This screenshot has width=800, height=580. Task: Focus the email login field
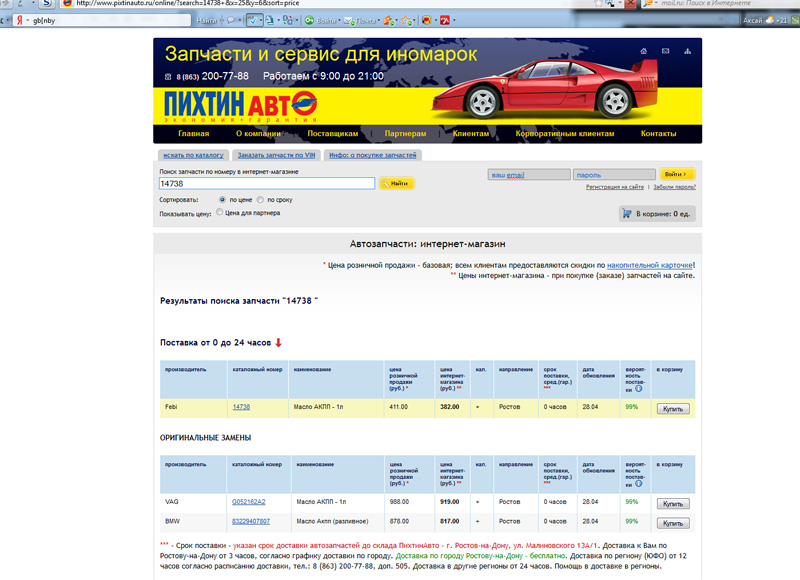pos(529,174)
